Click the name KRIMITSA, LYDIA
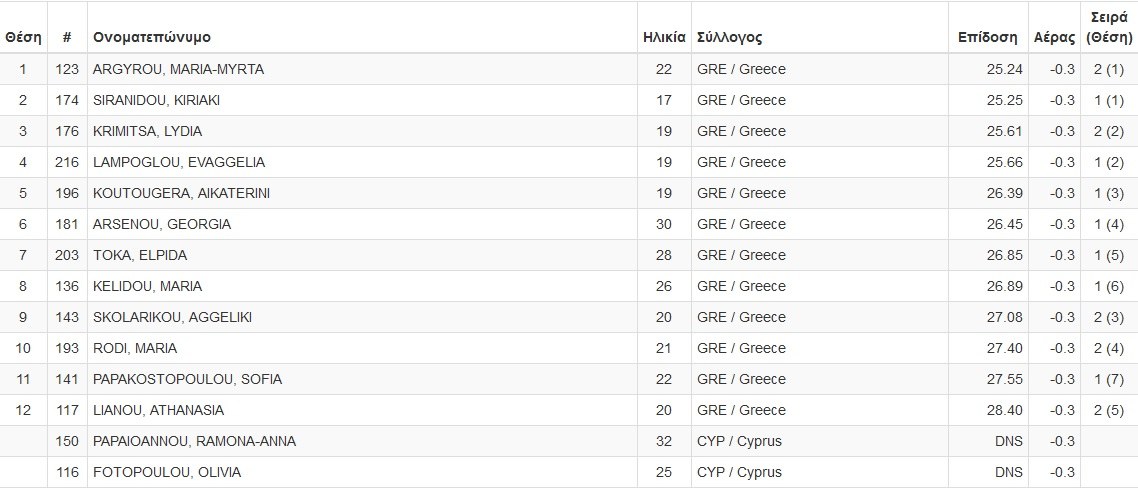Viewport: 1138px width, 493px height. pos(147,131)
